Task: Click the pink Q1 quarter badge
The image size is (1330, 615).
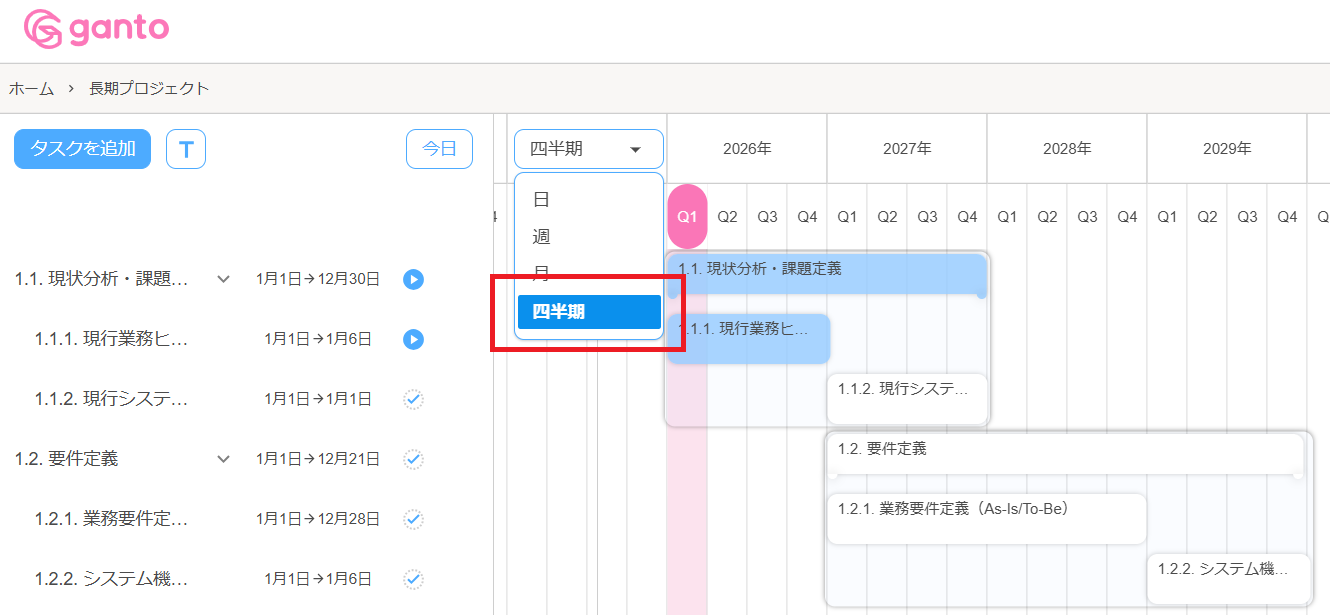Action: [x=687, y=216]
